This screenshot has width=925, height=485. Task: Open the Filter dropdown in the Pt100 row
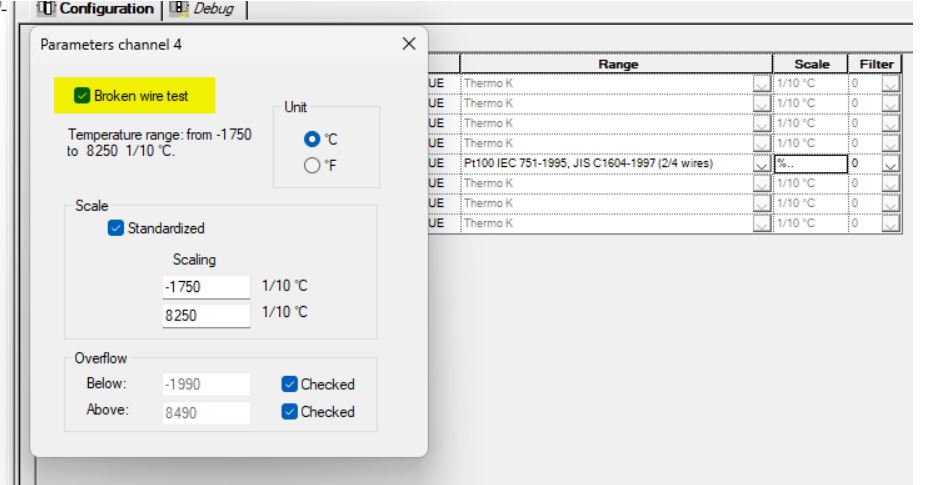(x=891, y=163)
